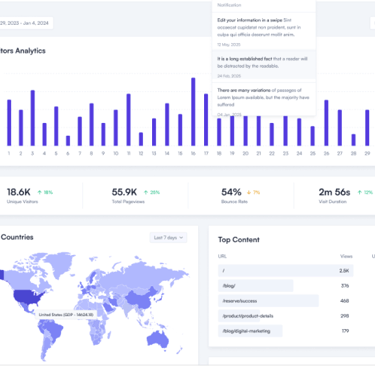Click the tallest bar for day 16
The image size is (375, 366).
point(193,112)
